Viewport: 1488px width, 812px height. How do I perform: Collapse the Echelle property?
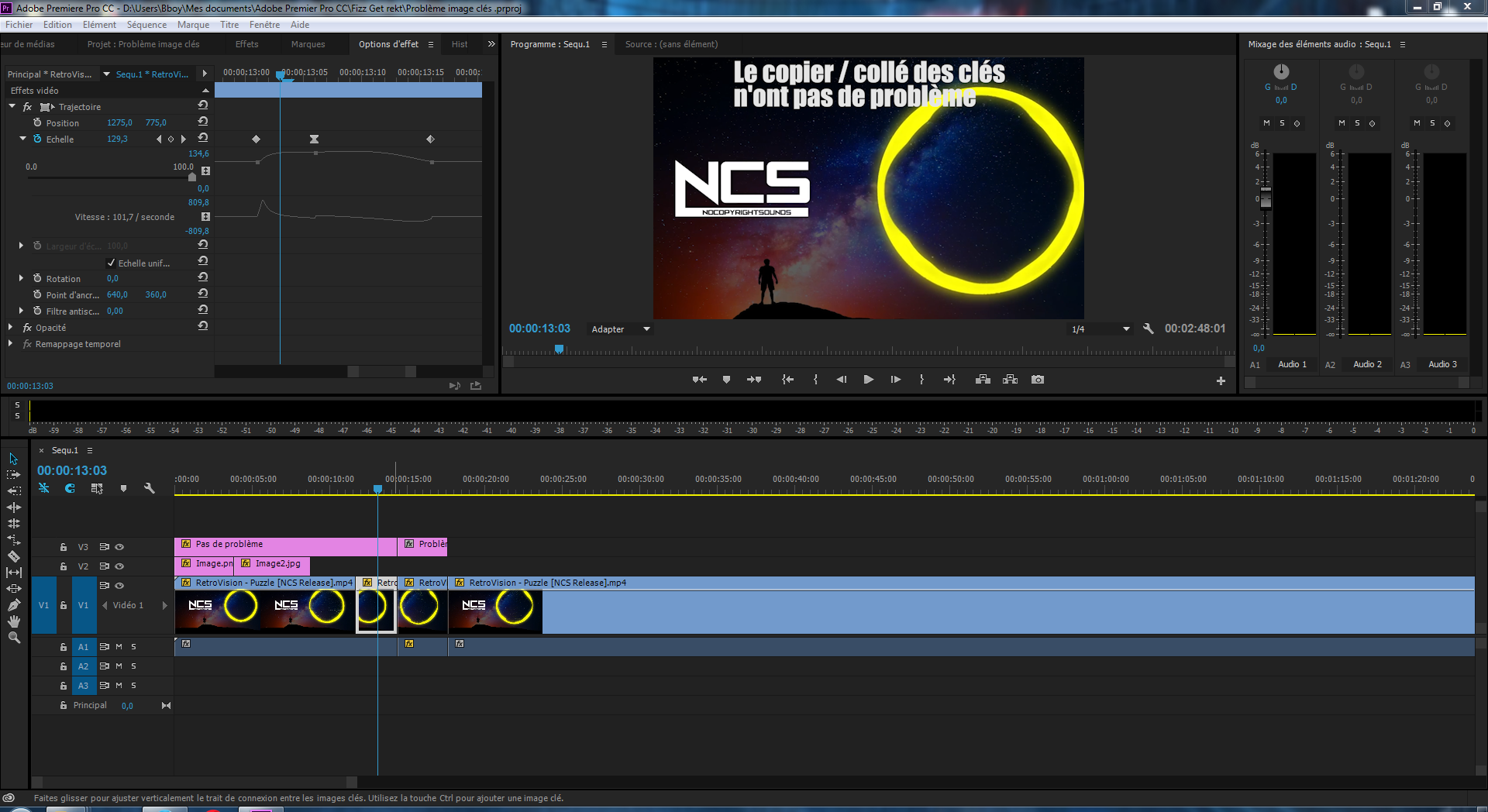click(x=22, y=139)
